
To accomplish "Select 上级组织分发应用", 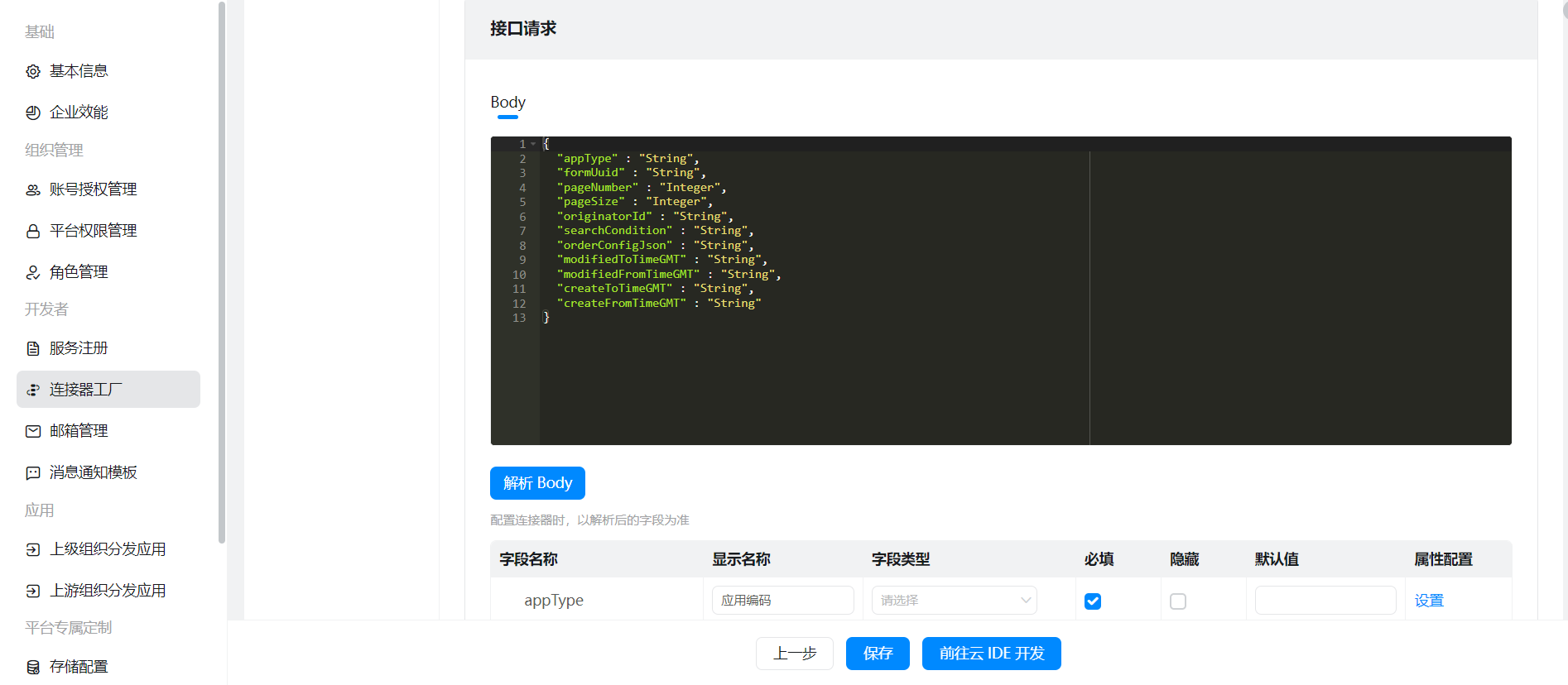I will tap(108, 549).
